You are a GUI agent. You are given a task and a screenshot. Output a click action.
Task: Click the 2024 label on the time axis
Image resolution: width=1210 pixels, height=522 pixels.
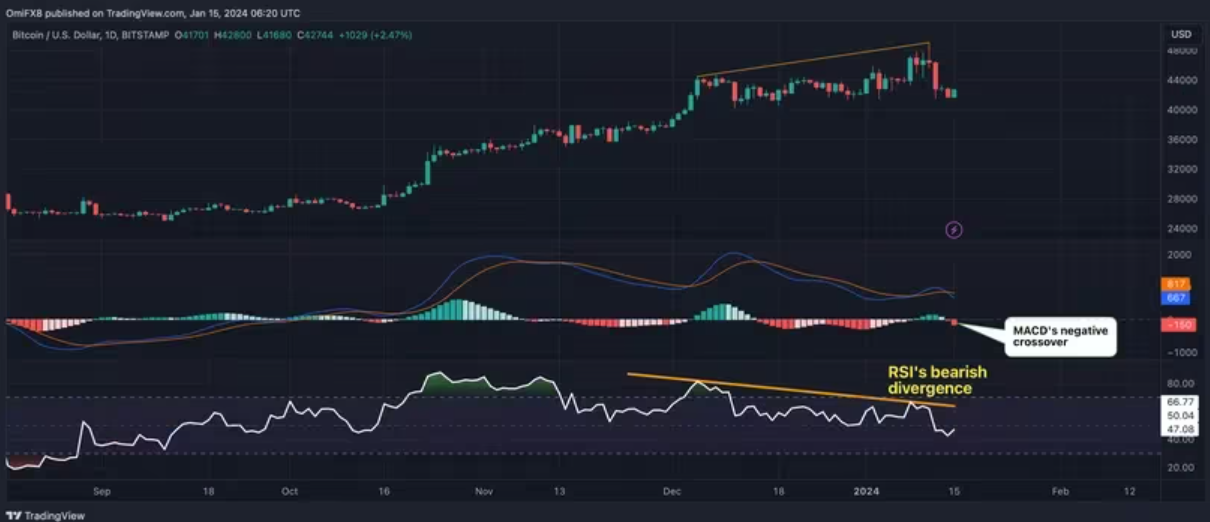pyautogui.click(x=873, y=492)
